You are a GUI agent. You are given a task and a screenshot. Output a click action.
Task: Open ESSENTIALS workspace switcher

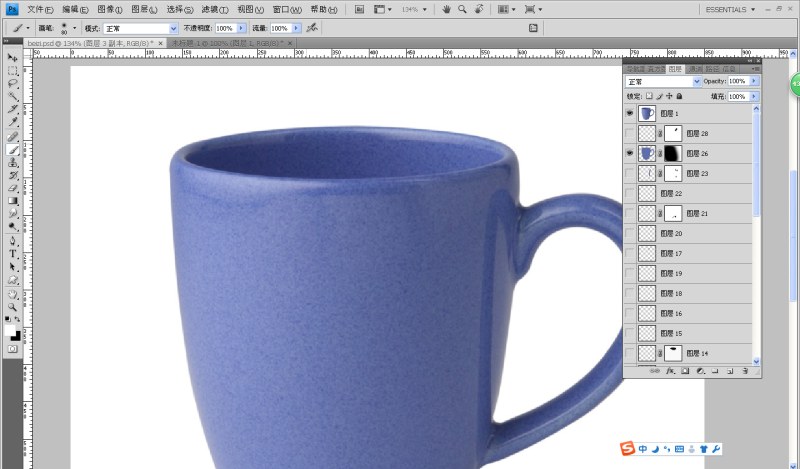[730, 9]
